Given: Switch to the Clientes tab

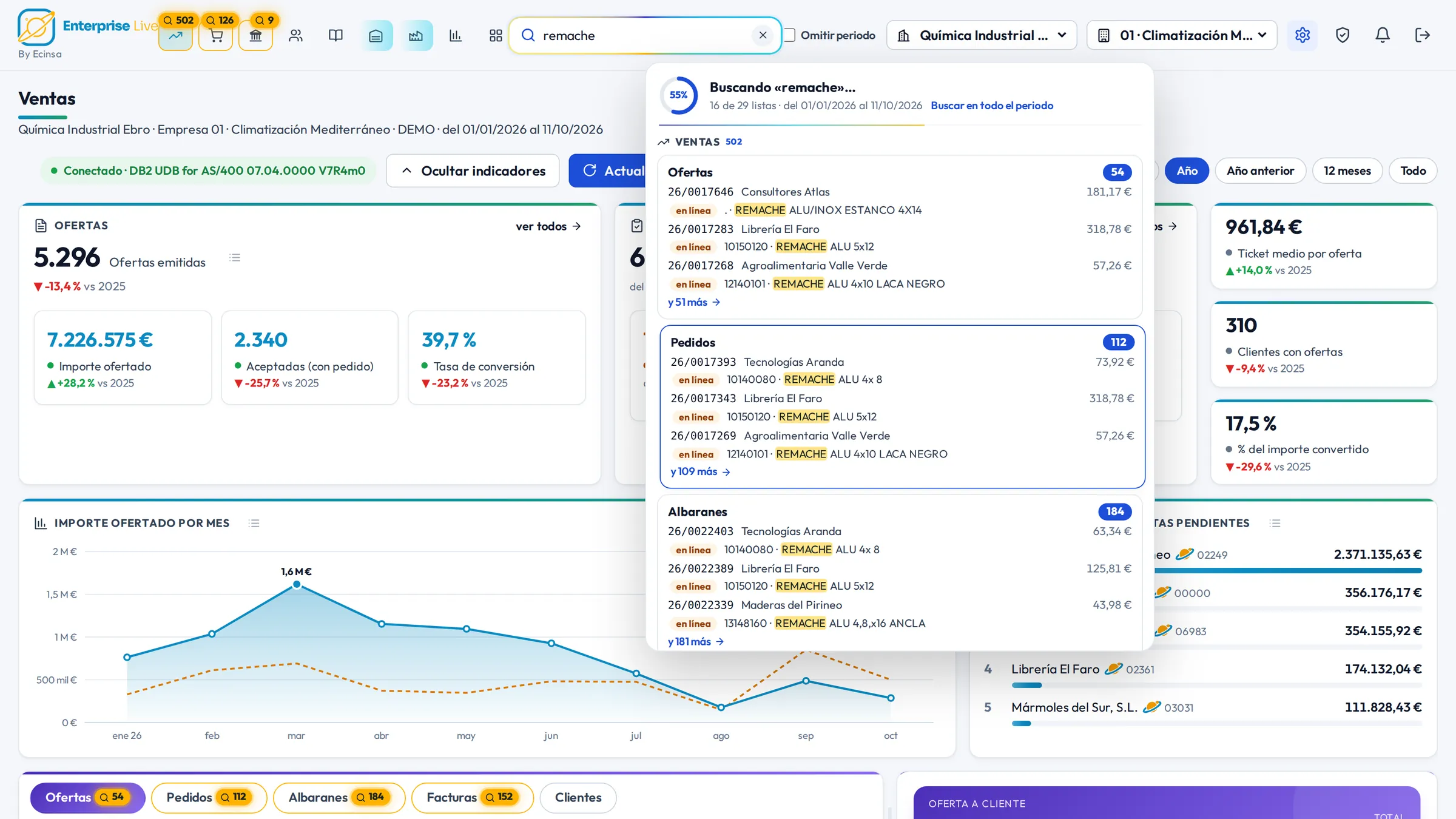Looking at the screenshot, I should click(x=578, y=797).
